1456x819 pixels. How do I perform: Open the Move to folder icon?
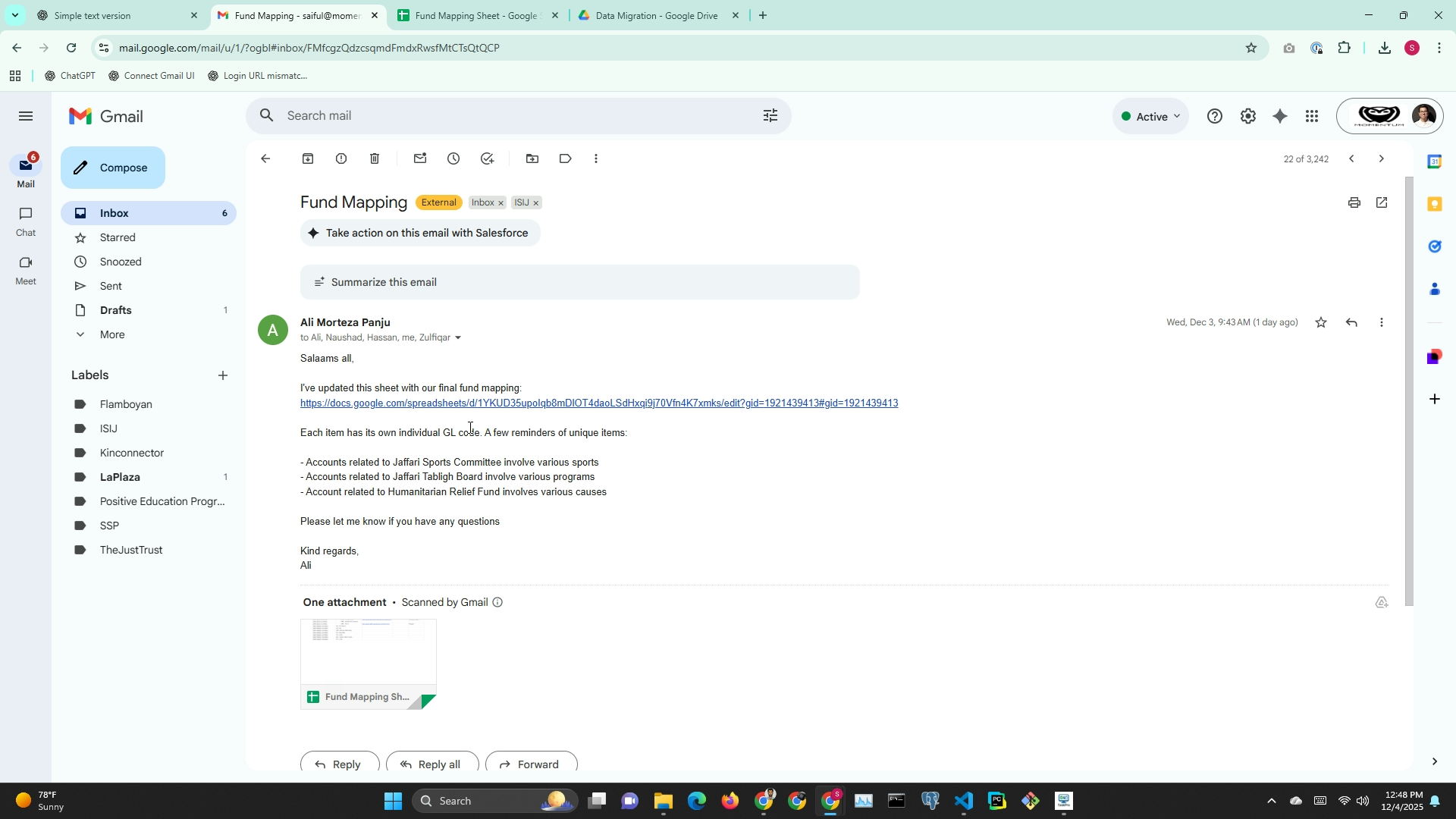pos(532,158)
